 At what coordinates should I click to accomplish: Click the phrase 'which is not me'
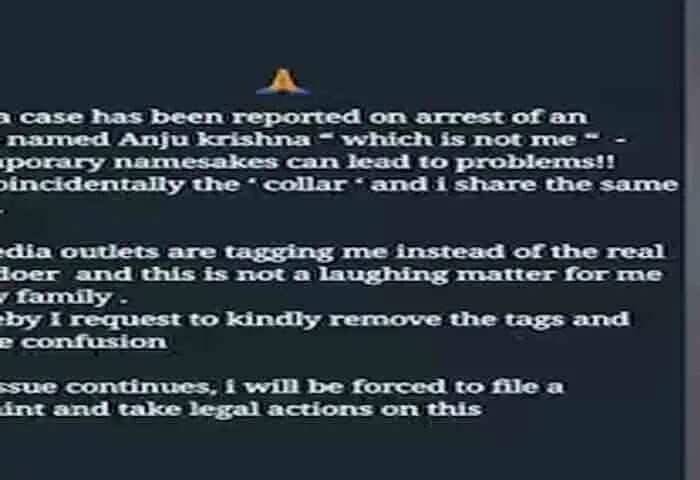(x=459, y=139)
